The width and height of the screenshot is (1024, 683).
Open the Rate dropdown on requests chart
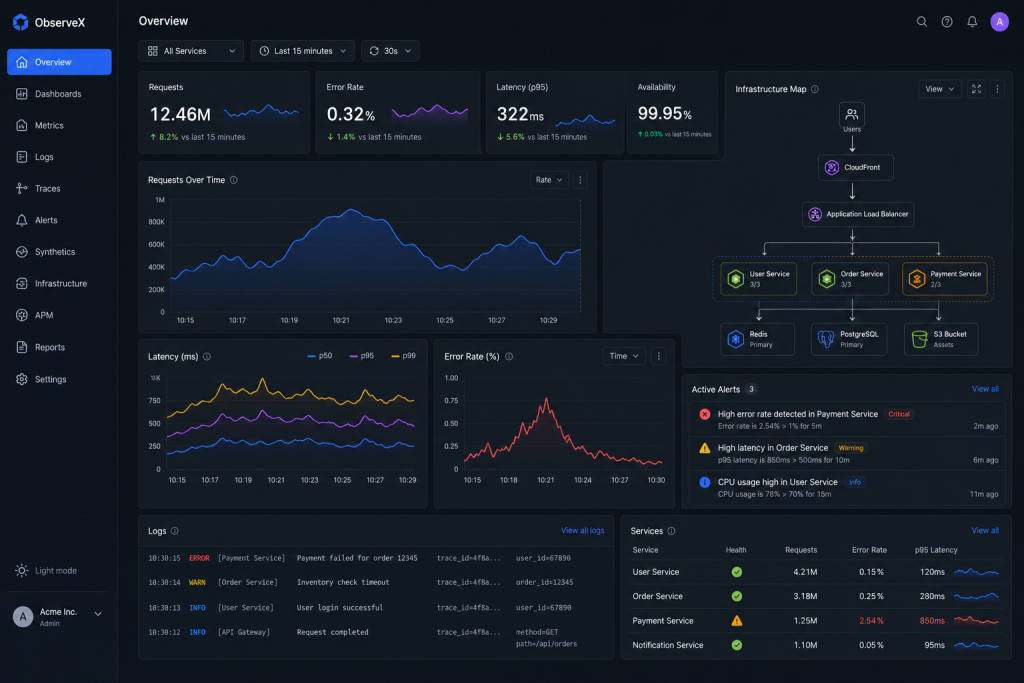click(x=549, y=180)
